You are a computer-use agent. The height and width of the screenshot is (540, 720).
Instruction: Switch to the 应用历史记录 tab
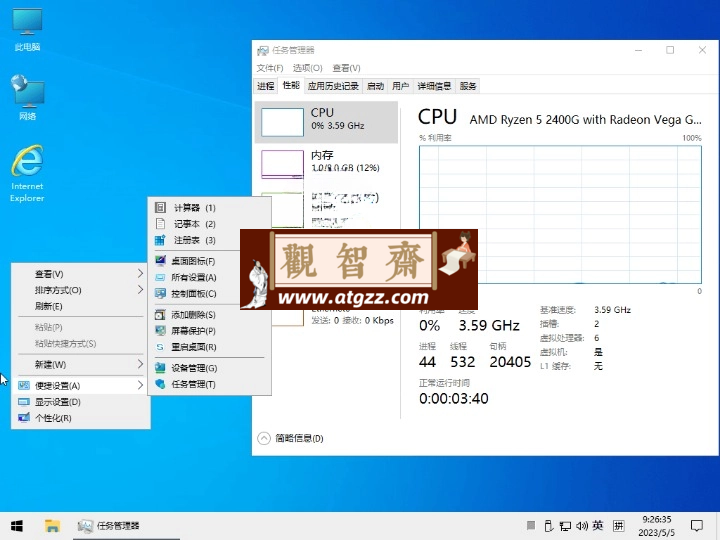coord(333,86)
